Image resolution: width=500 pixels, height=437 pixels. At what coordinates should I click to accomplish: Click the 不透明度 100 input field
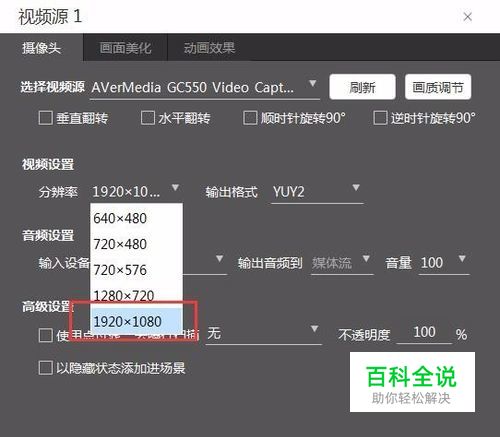pos(424,333)
